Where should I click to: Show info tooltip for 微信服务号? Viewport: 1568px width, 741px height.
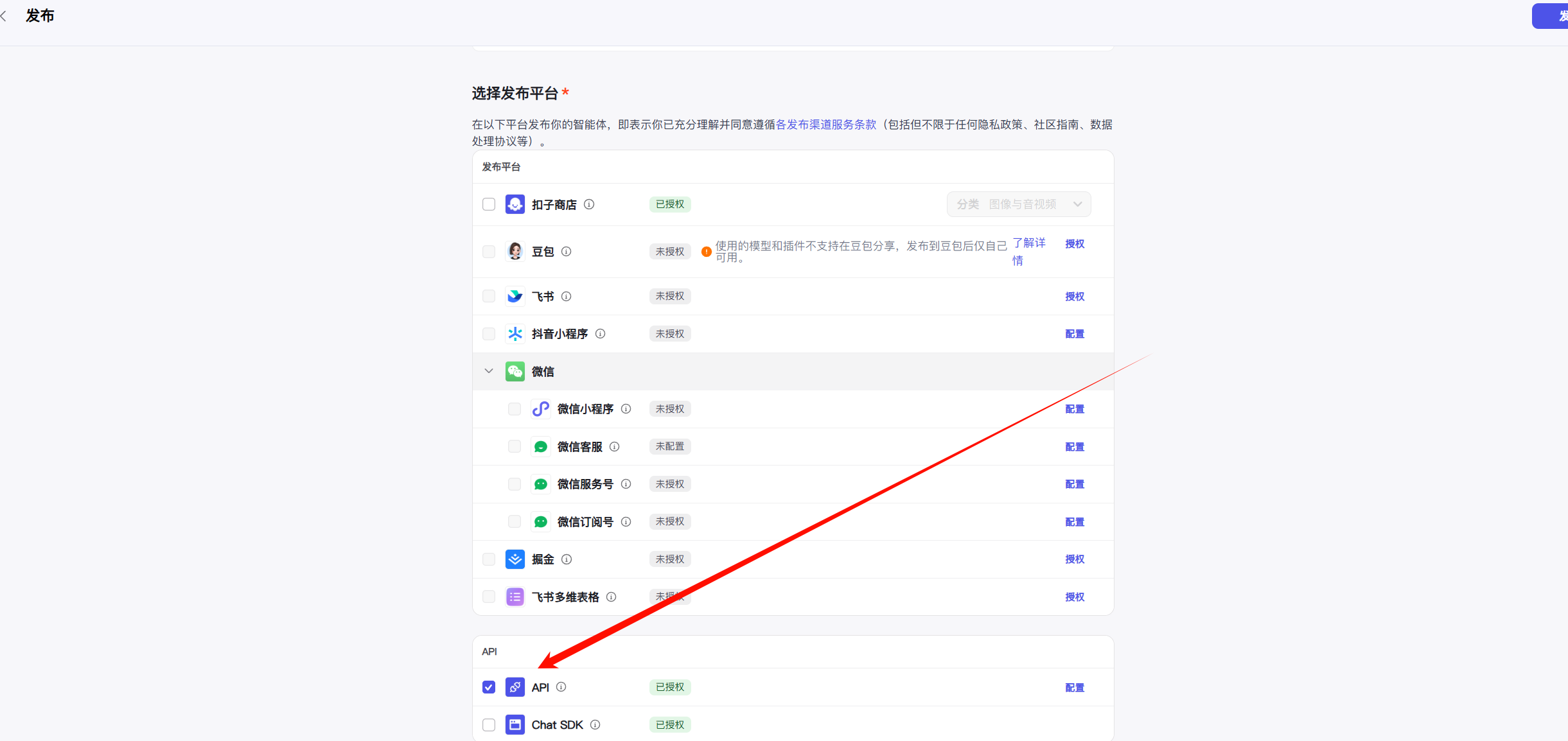pyautogui.click(x=626, y=484)
